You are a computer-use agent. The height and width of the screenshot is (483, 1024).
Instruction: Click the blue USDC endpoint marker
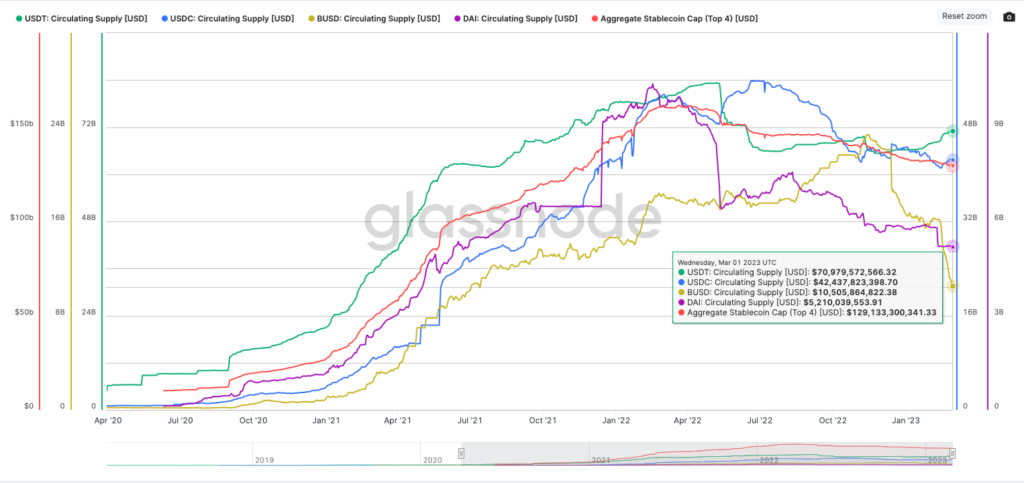coord(952,160)
